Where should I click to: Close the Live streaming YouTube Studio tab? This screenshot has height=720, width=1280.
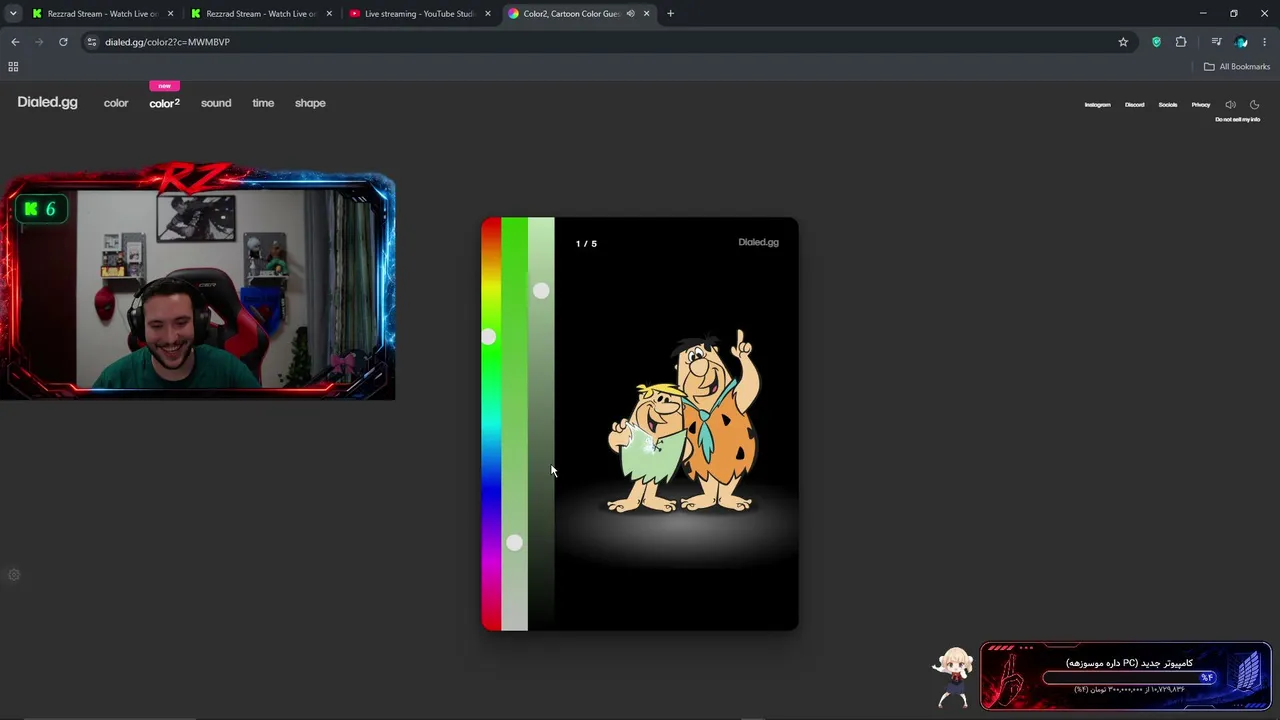pos(488,14)
